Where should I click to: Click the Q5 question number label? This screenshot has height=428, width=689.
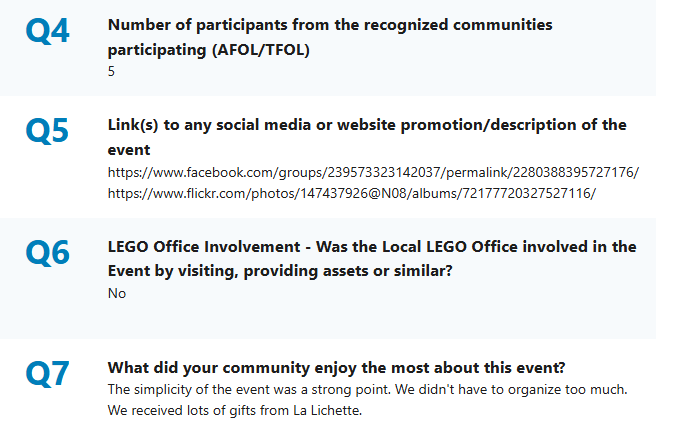(x=47, y=131)
